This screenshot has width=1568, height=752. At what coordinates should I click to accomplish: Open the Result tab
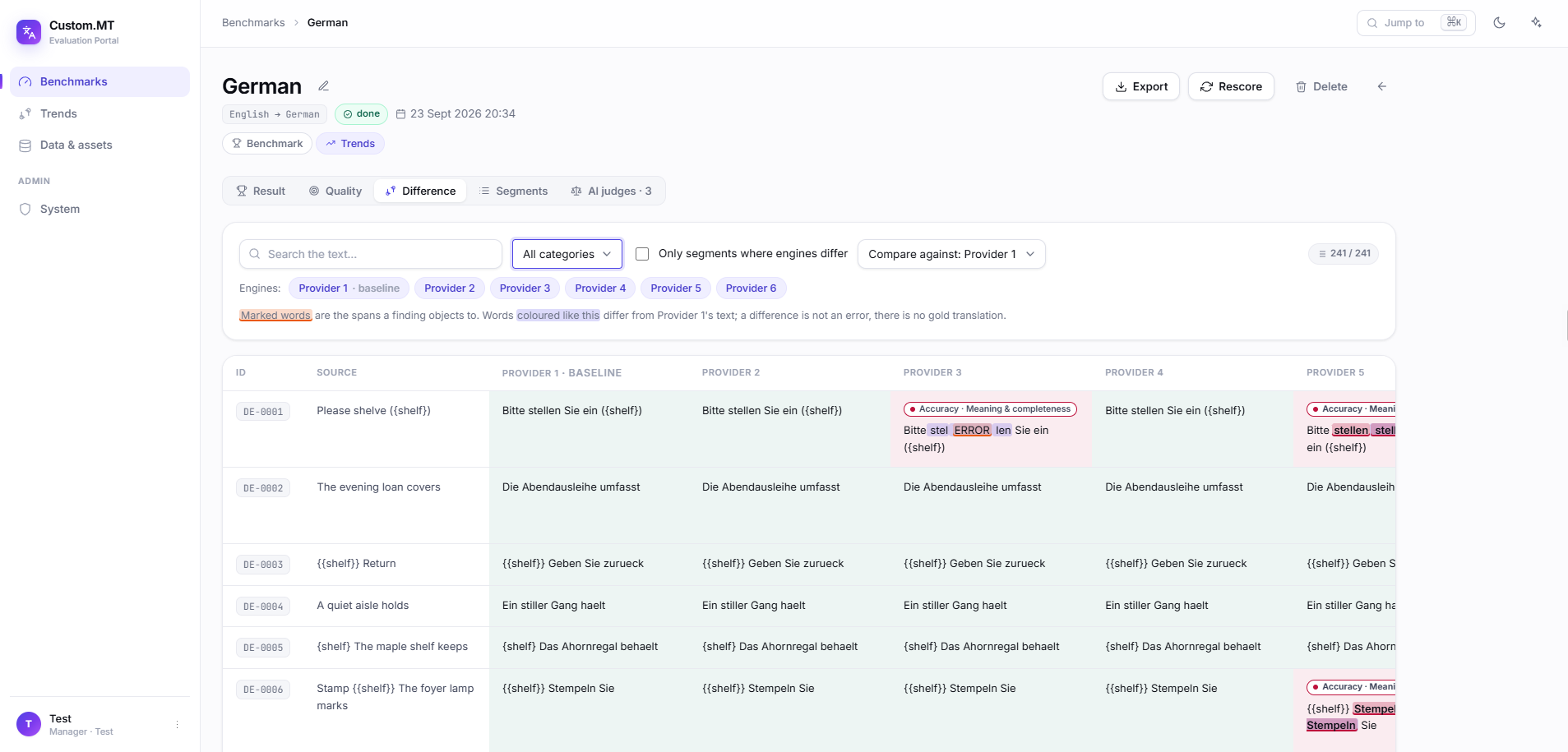tap(261, 191)
